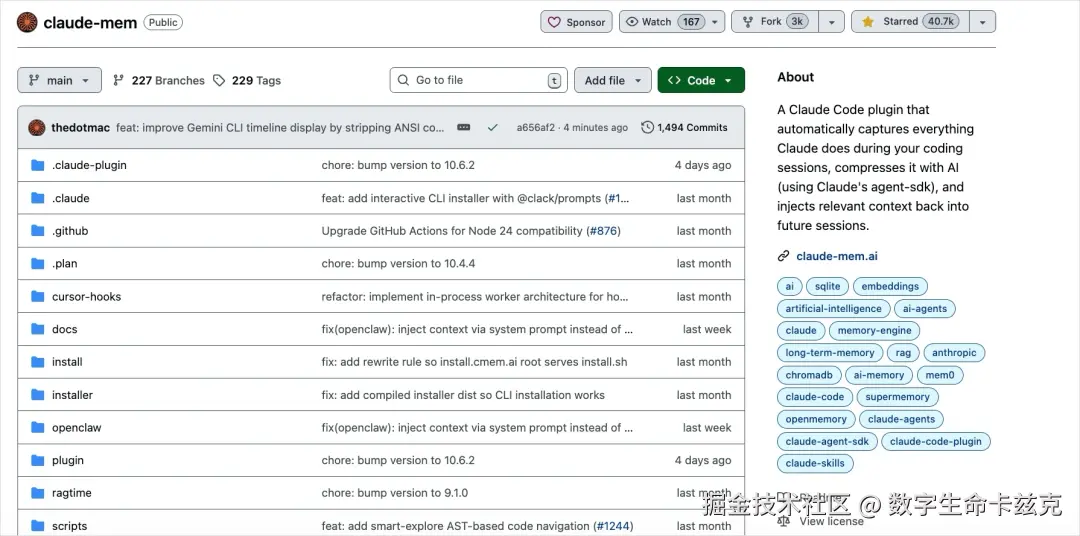Open the docs folder name
Screen dimensions: 1080x536
(x=65, y=329)
